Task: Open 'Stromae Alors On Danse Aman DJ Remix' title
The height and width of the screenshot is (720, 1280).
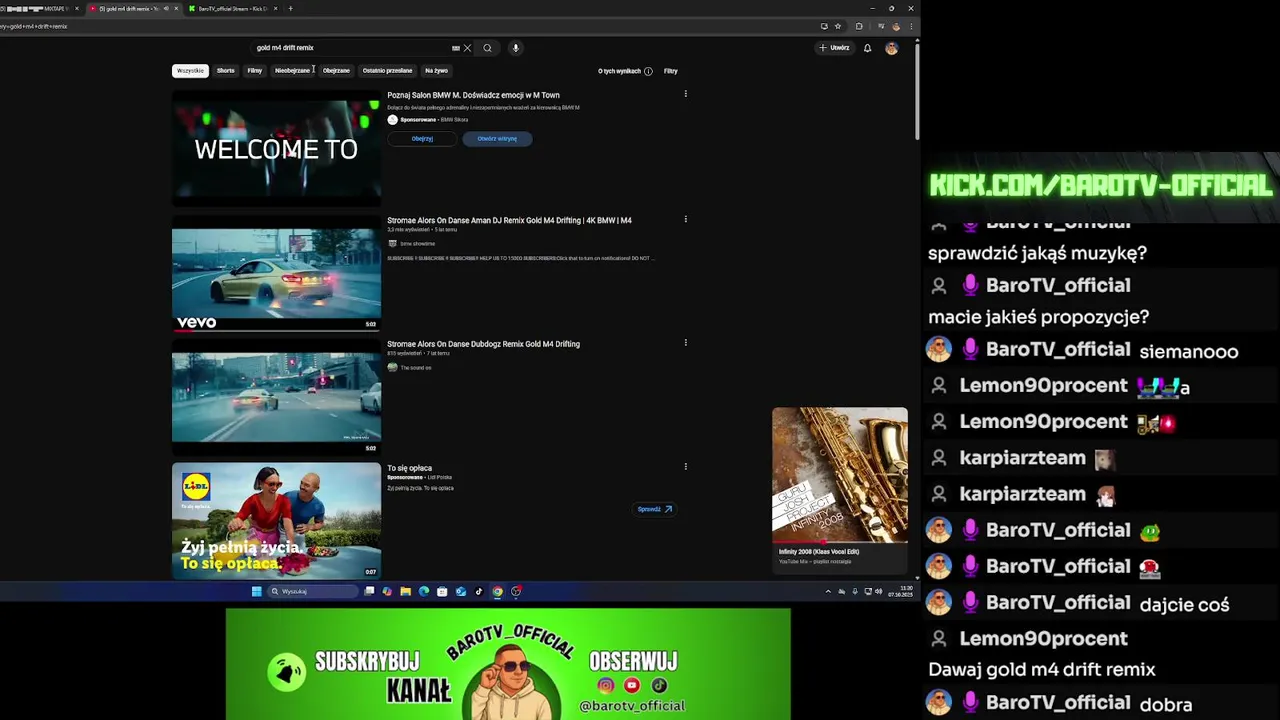Action: point(509,220)
